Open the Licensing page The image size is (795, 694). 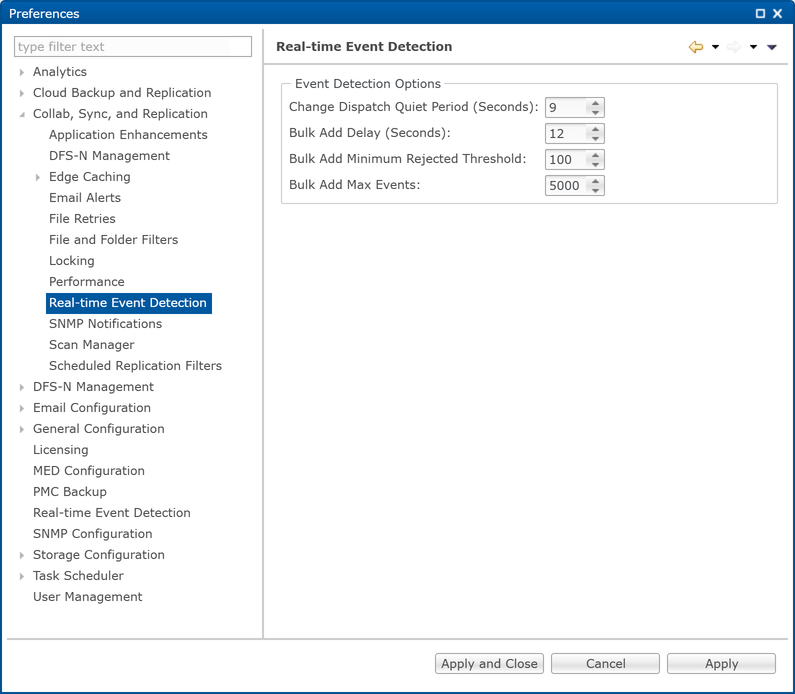[61, 450]
